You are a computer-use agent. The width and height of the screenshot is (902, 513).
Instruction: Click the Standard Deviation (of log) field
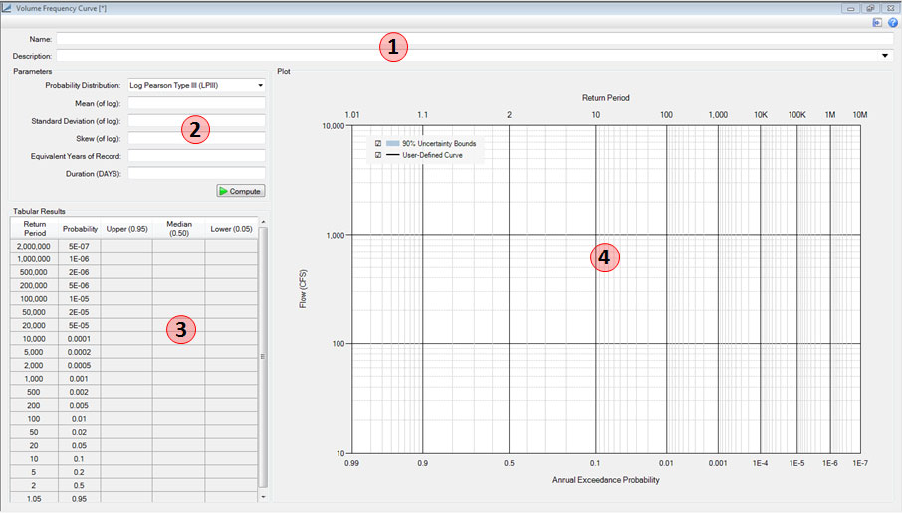[196, 121]
